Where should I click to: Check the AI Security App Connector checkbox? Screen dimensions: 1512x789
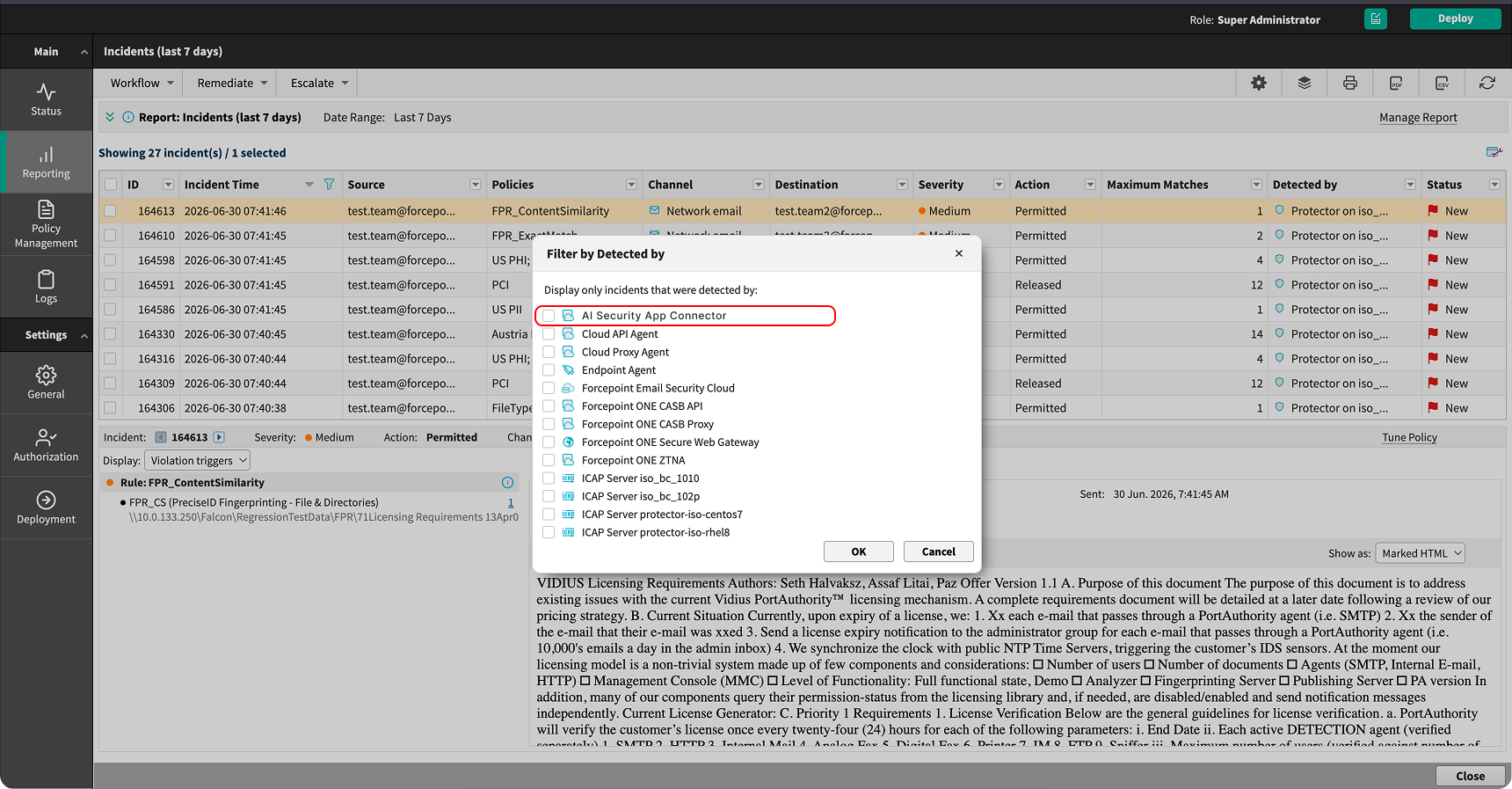tap(549, 316)
